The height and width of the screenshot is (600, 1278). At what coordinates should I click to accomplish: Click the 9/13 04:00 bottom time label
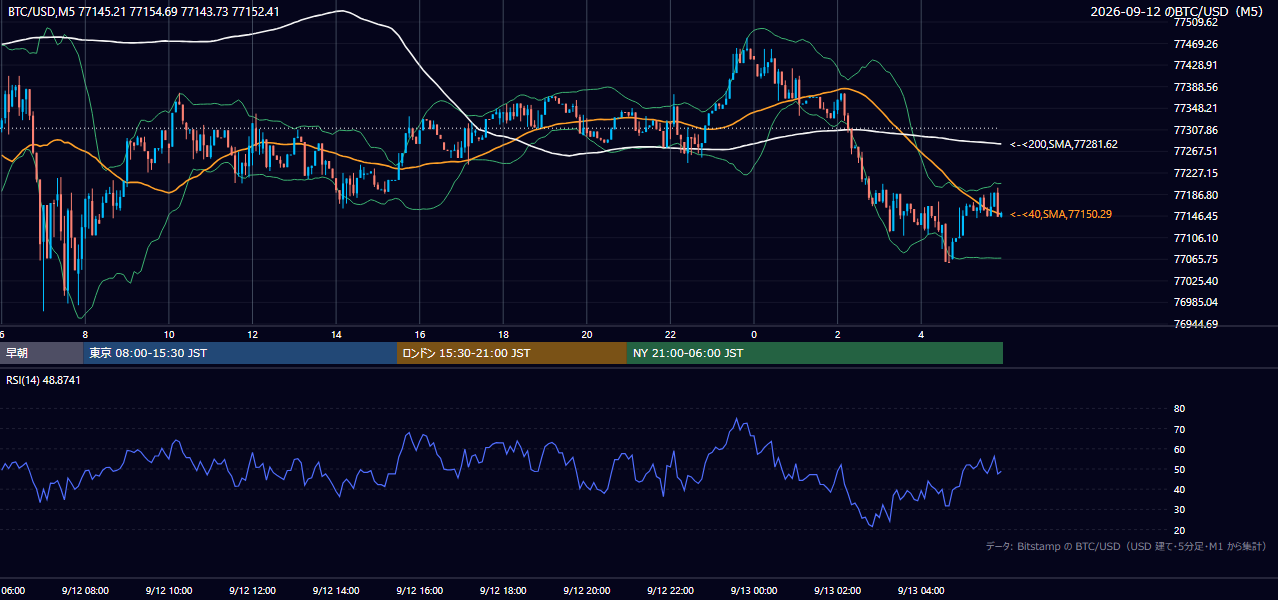click(921, 591)
